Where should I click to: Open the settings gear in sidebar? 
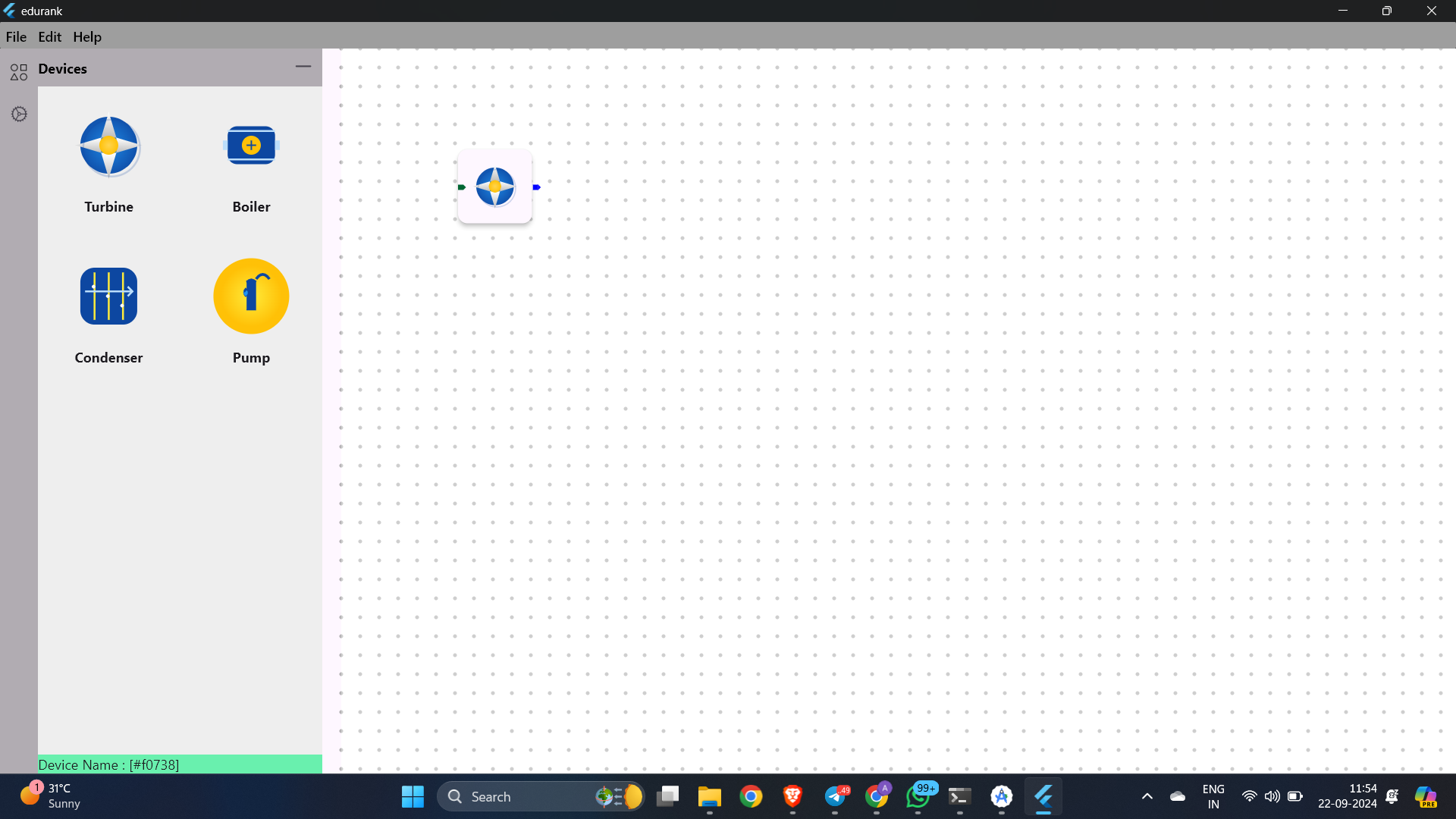[19, 114]
